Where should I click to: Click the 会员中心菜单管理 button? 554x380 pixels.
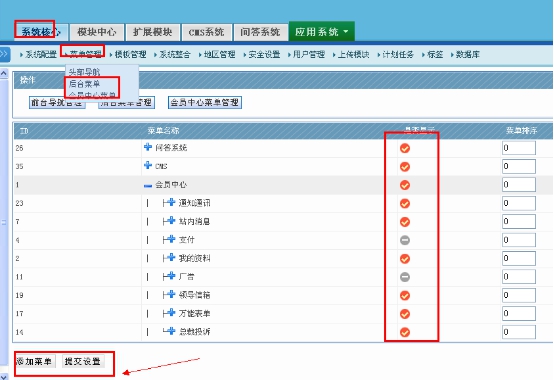click(205, 102)
